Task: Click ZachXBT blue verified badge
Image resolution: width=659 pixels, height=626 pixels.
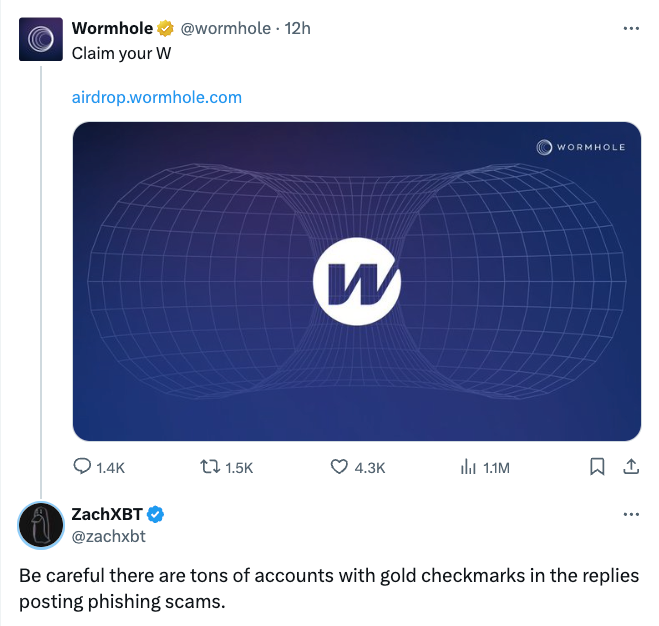Action: (x=155, y=514)
